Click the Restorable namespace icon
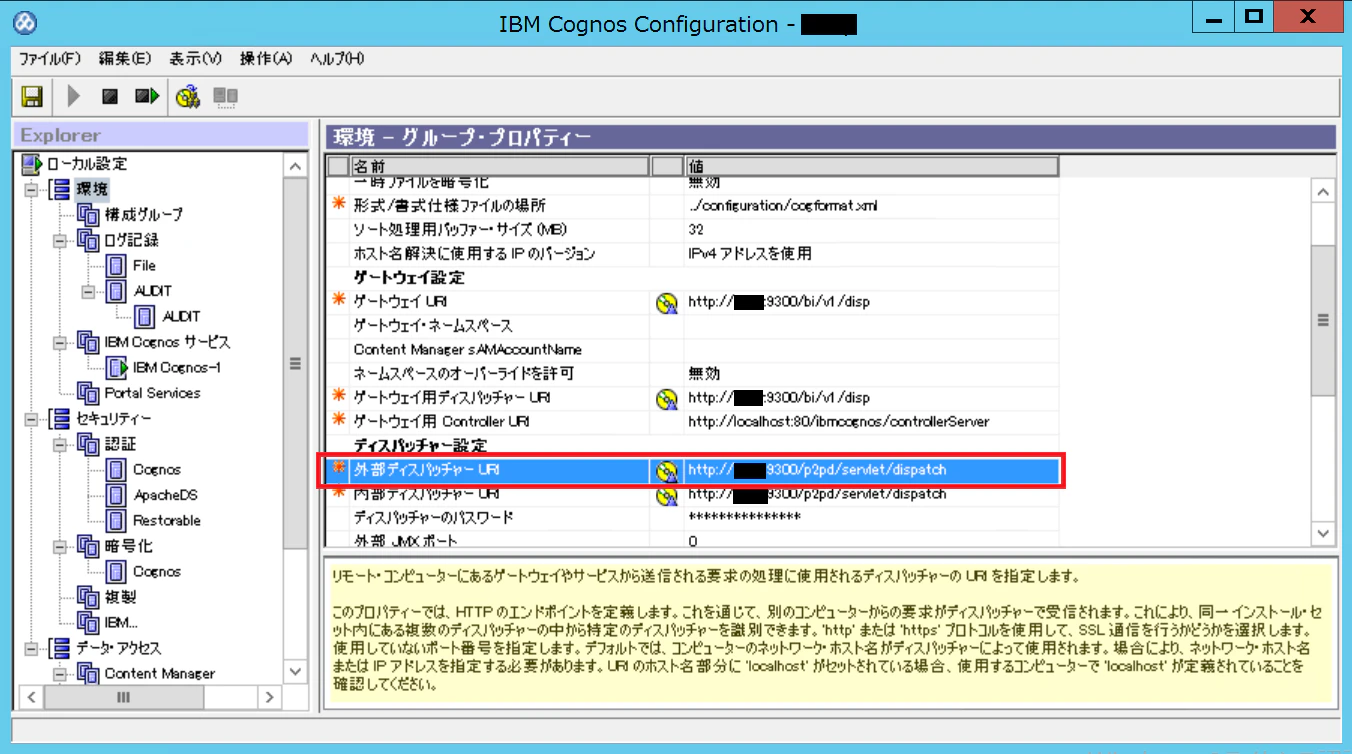This screenshot has width=1352, height=754. click(x=116, y=520)
